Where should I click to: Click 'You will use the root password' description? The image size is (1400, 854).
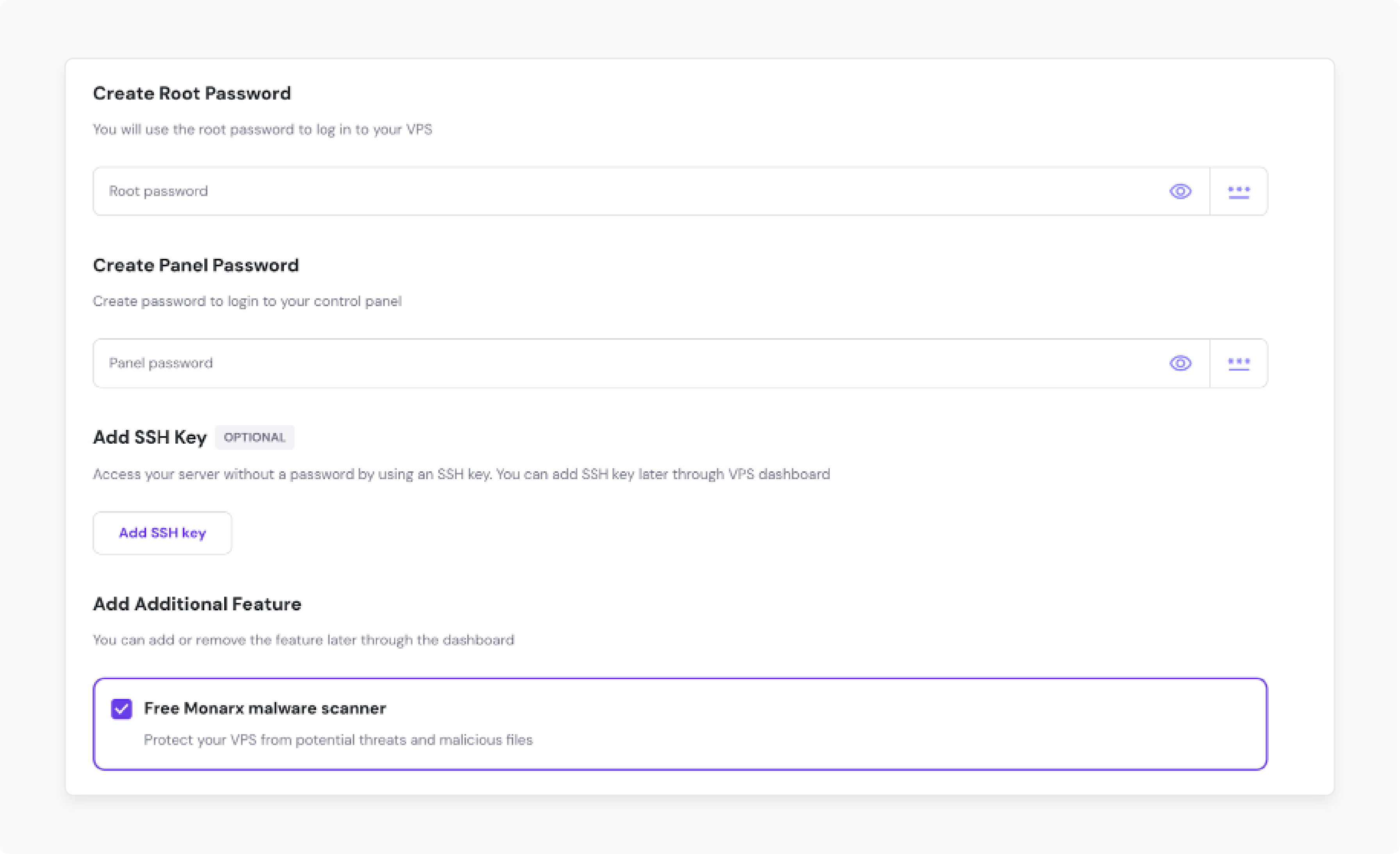click(x=262, y=130)
